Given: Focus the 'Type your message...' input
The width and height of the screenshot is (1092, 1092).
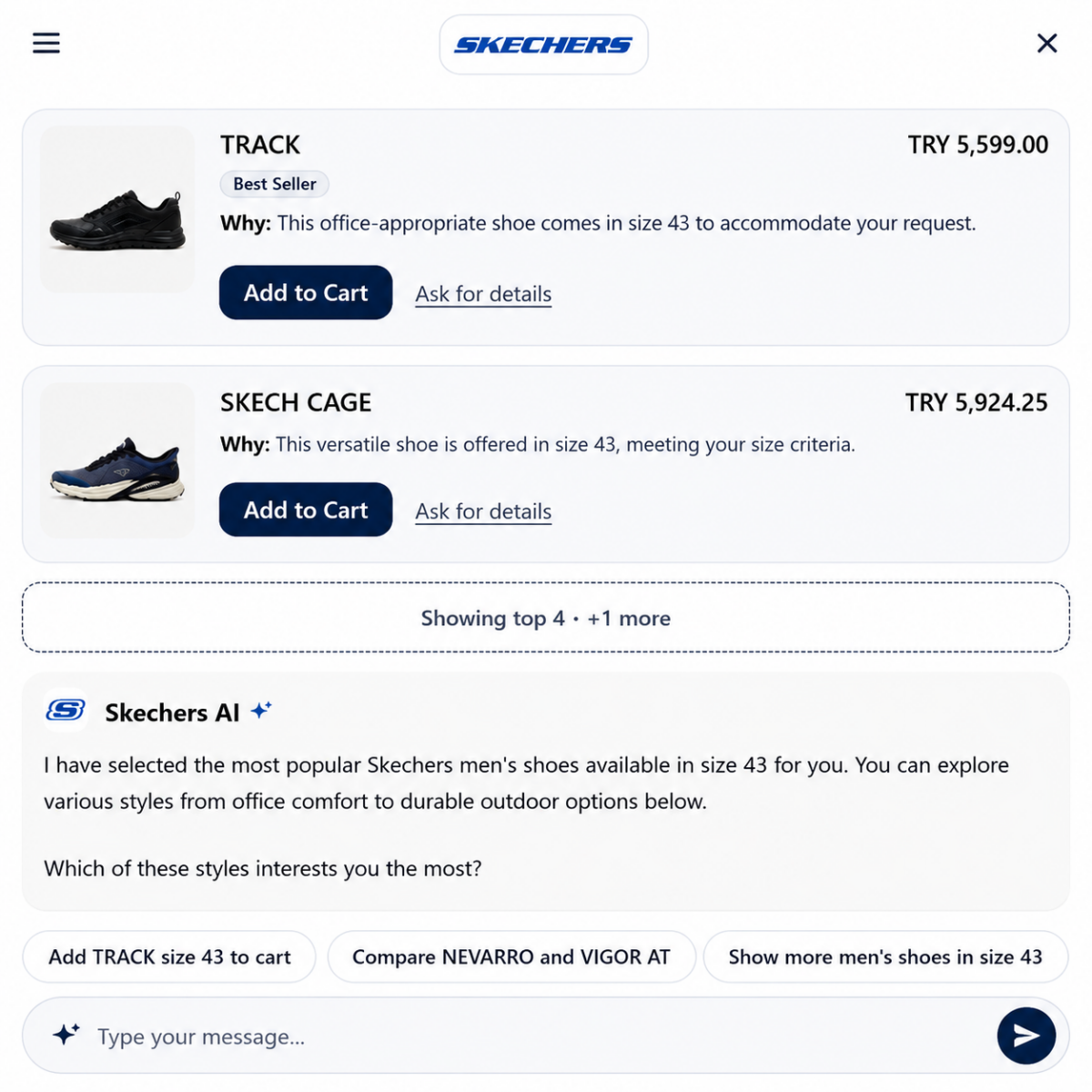Looking at the screenshot, I should (537, 1036).
